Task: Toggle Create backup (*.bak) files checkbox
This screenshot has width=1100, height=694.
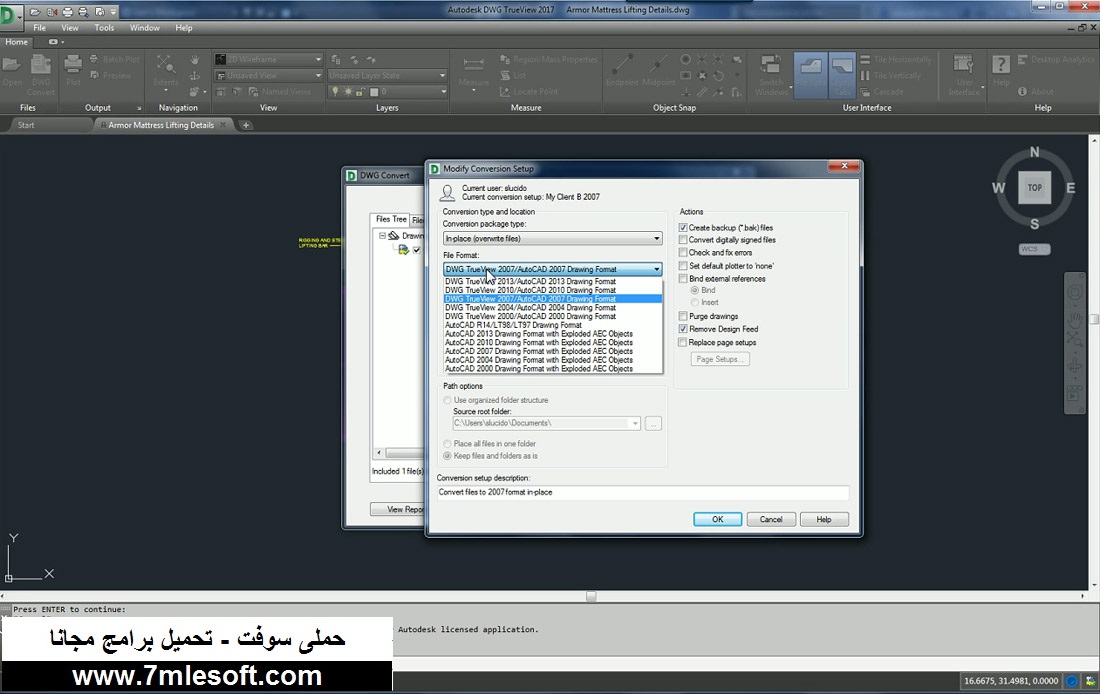Action: click(x=683, y=228)
